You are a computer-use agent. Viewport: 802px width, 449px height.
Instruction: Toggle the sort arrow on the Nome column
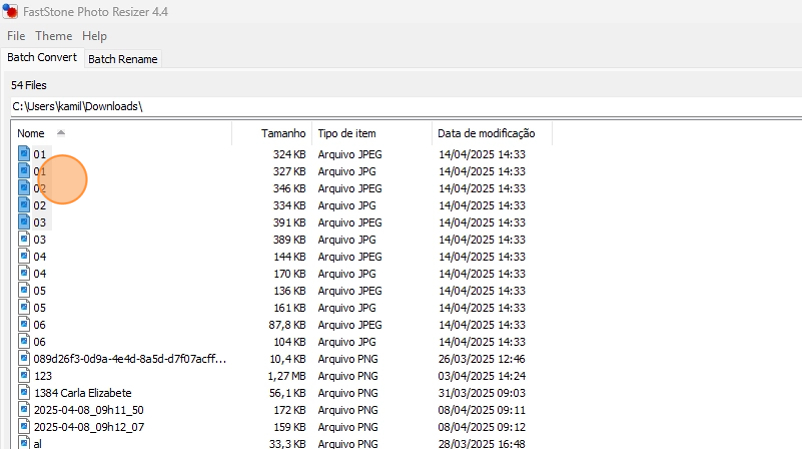(61, 133)
